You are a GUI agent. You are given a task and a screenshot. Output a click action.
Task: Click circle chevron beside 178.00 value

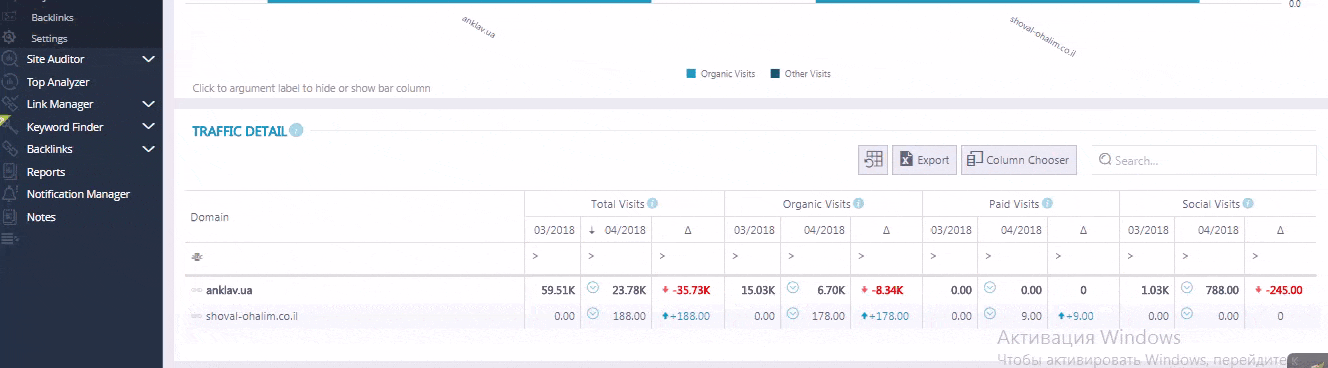pyautogui.click(x=792, y=314)
